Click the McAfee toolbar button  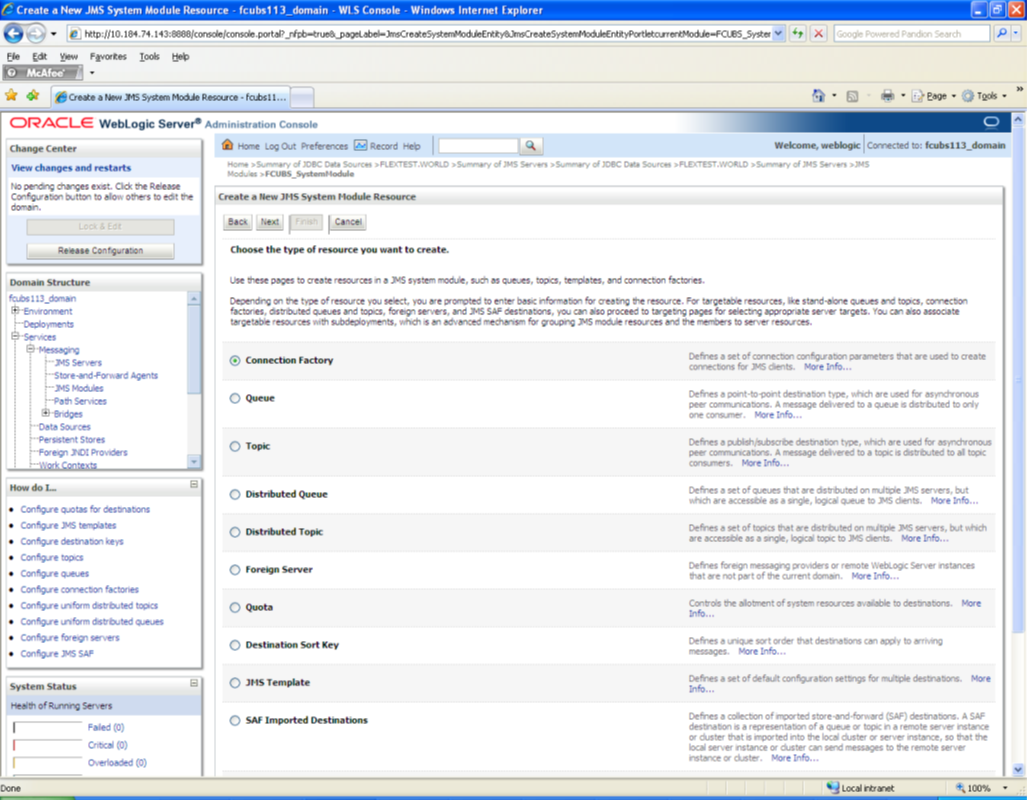(x=43, y=73)
